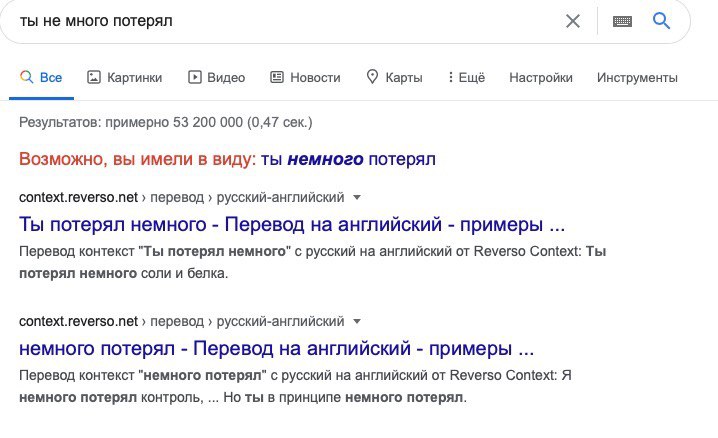Open the Инструменты search tools
Screen dimensions: 718x438
pyautogui.click(x=637, y=77)
